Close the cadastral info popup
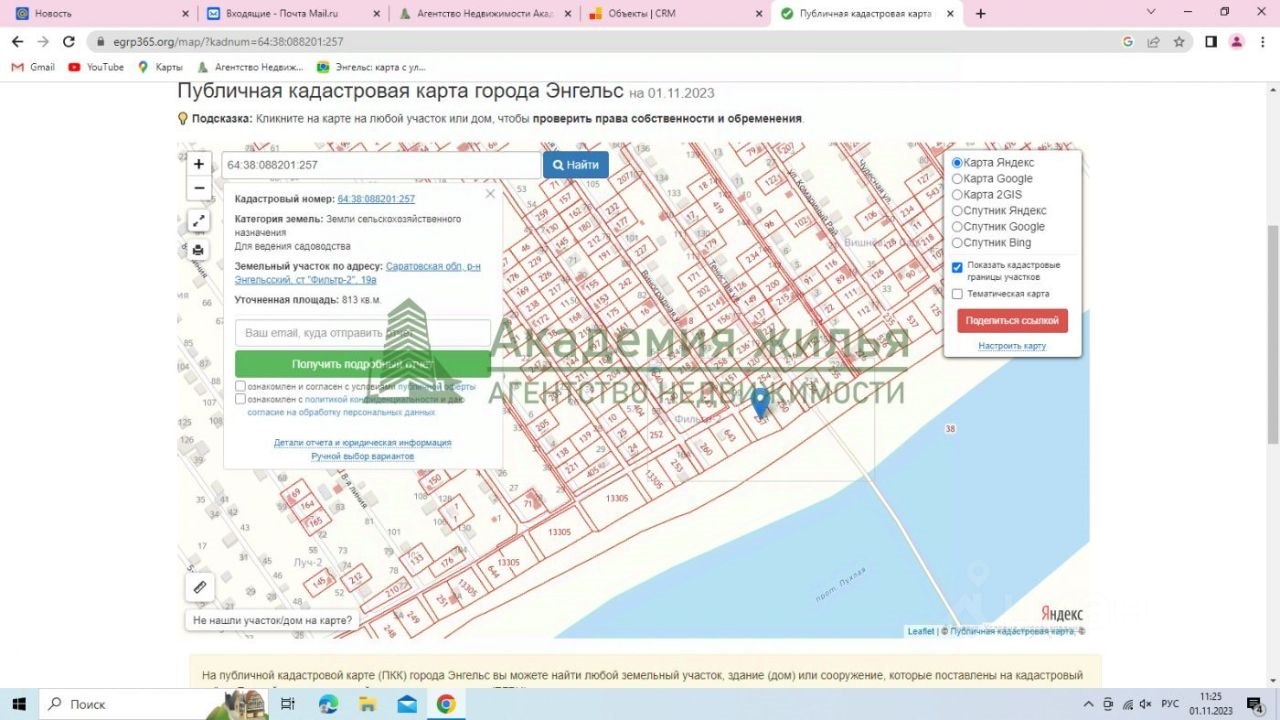Image resolution: width=1280 pixels, height=720 pixels. pos(490,194)
